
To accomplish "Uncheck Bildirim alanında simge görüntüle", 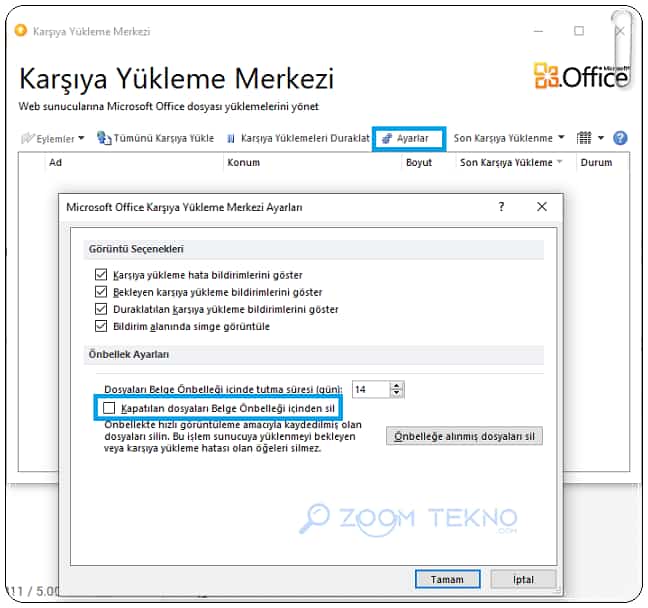I will click(101, 326).
